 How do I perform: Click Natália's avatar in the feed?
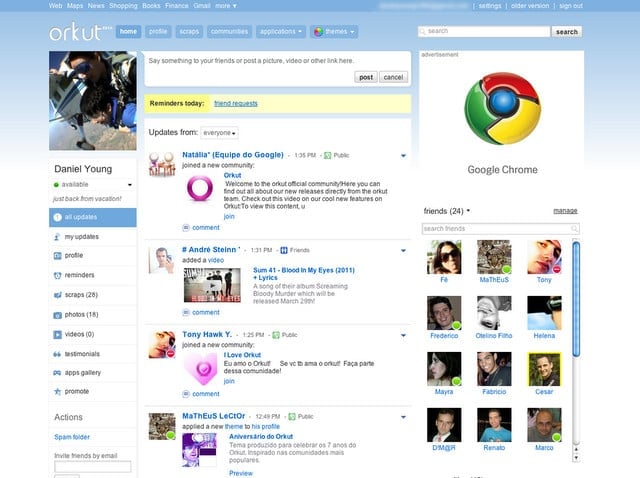(162, 164)
